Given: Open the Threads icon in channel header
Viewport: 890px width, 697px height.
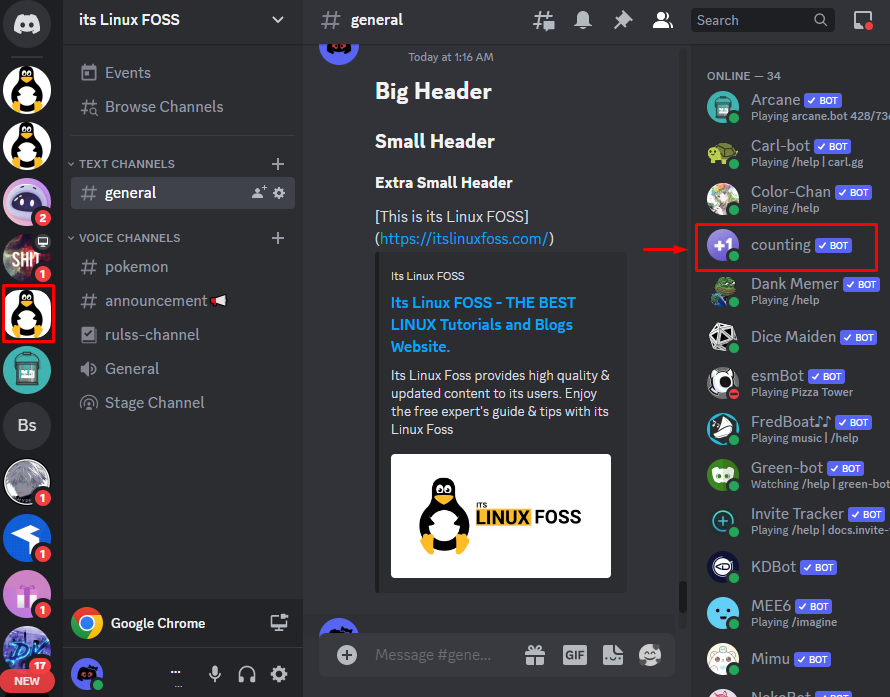Looking at the screenshot, I should (x=543, y=20).
